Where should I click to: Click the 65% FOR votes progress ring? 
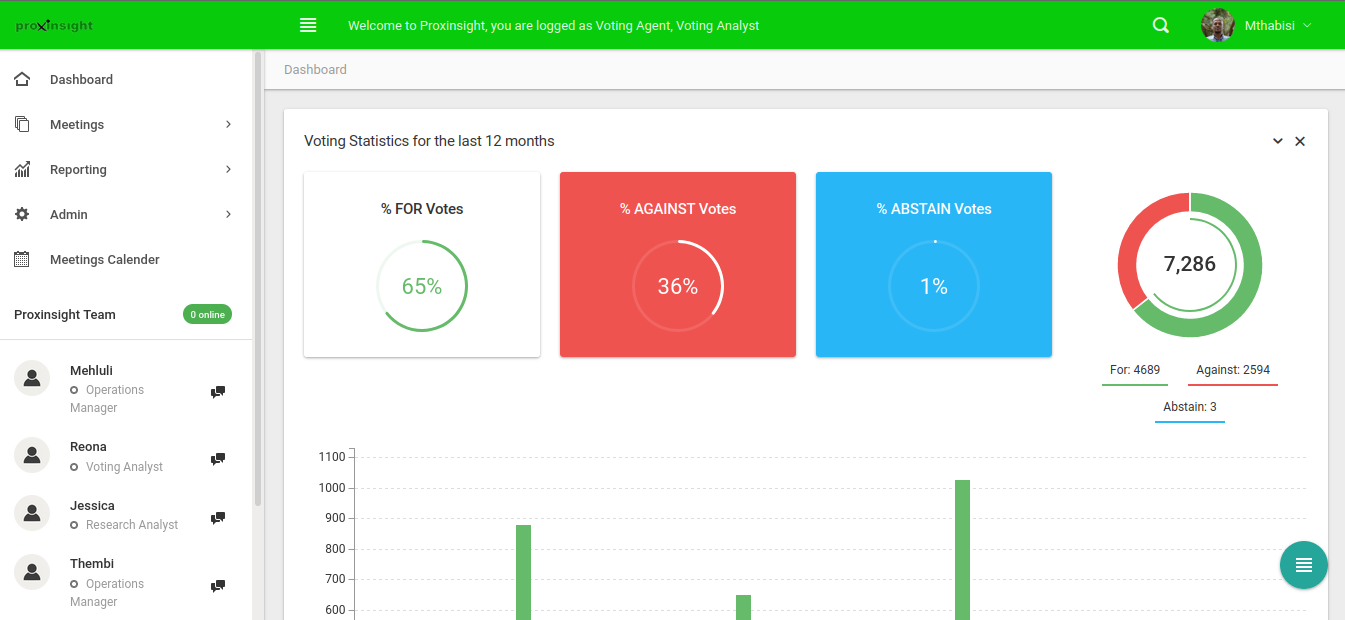point(422,286)
